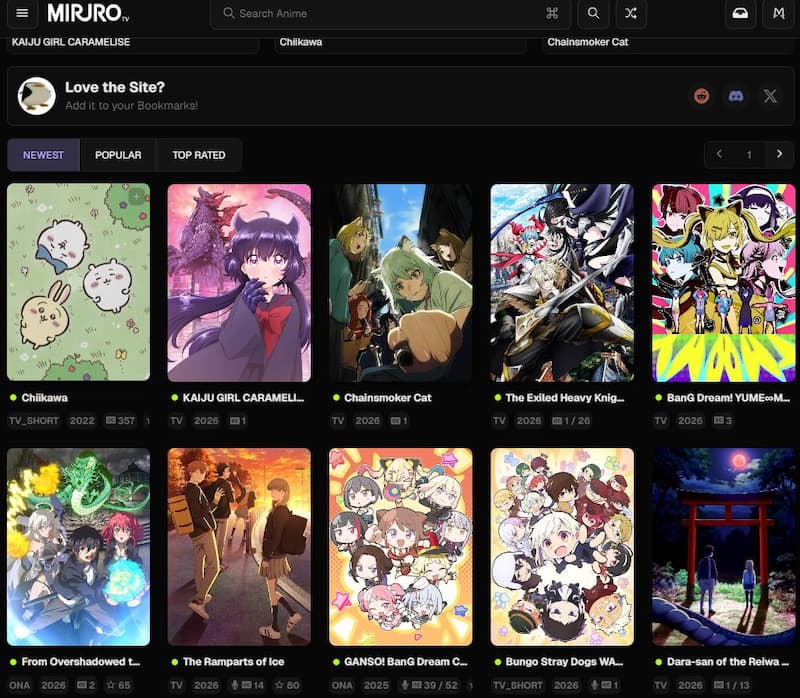Click the GANSO! BanG Dream C... title
This screenshot has width=800, height=698.
406,662
